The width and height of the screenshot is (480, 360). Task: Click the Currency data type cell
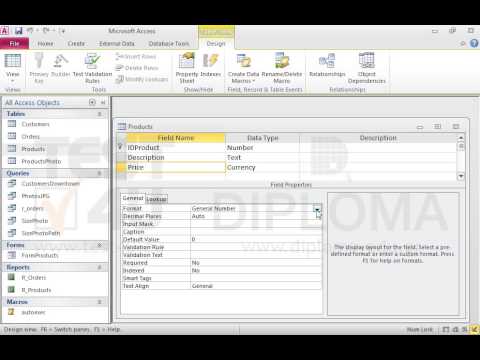coord(262,167)
